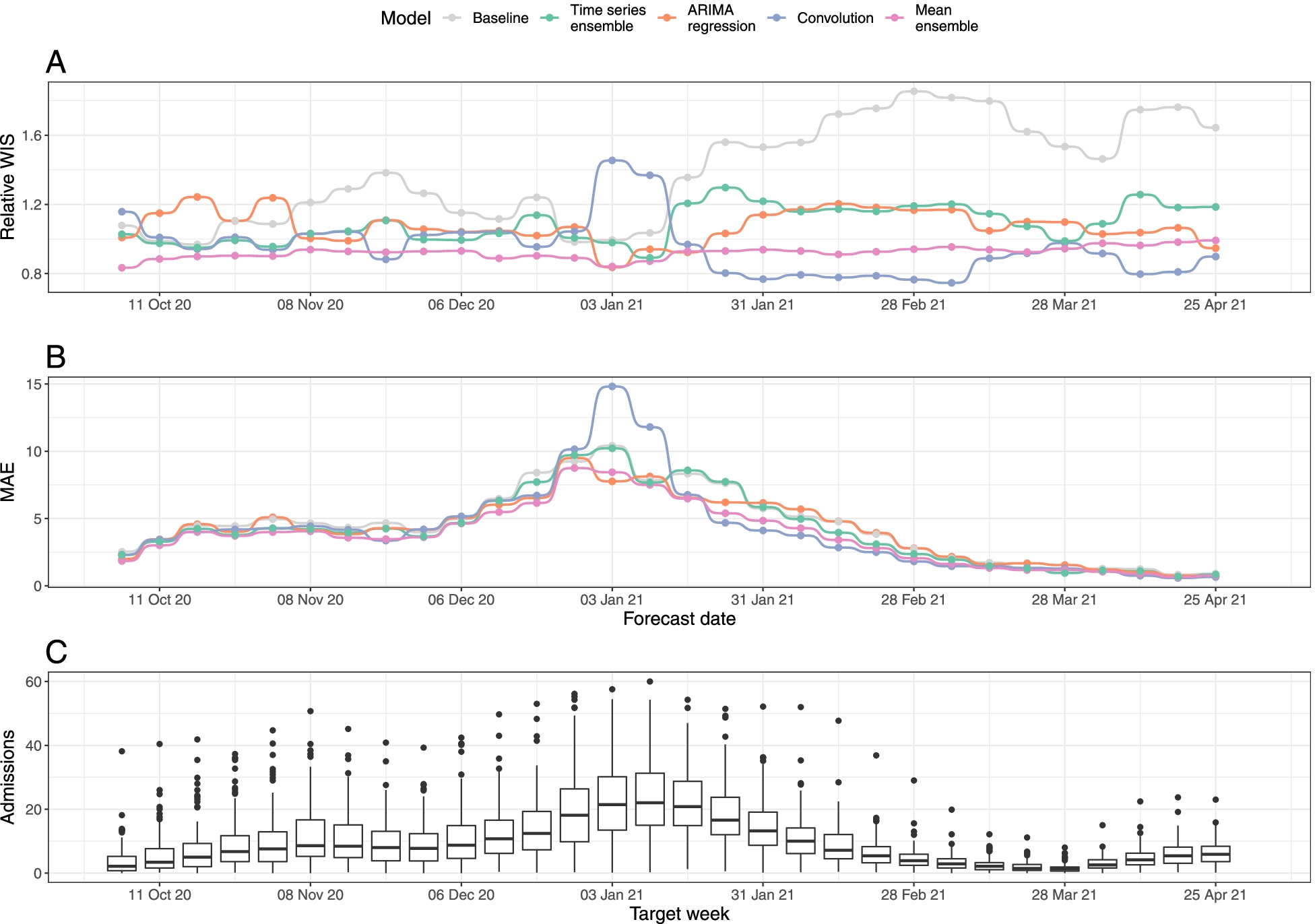
Task: Click Baseline peak point near 28 Feb 21
Action: pos(913,91)
